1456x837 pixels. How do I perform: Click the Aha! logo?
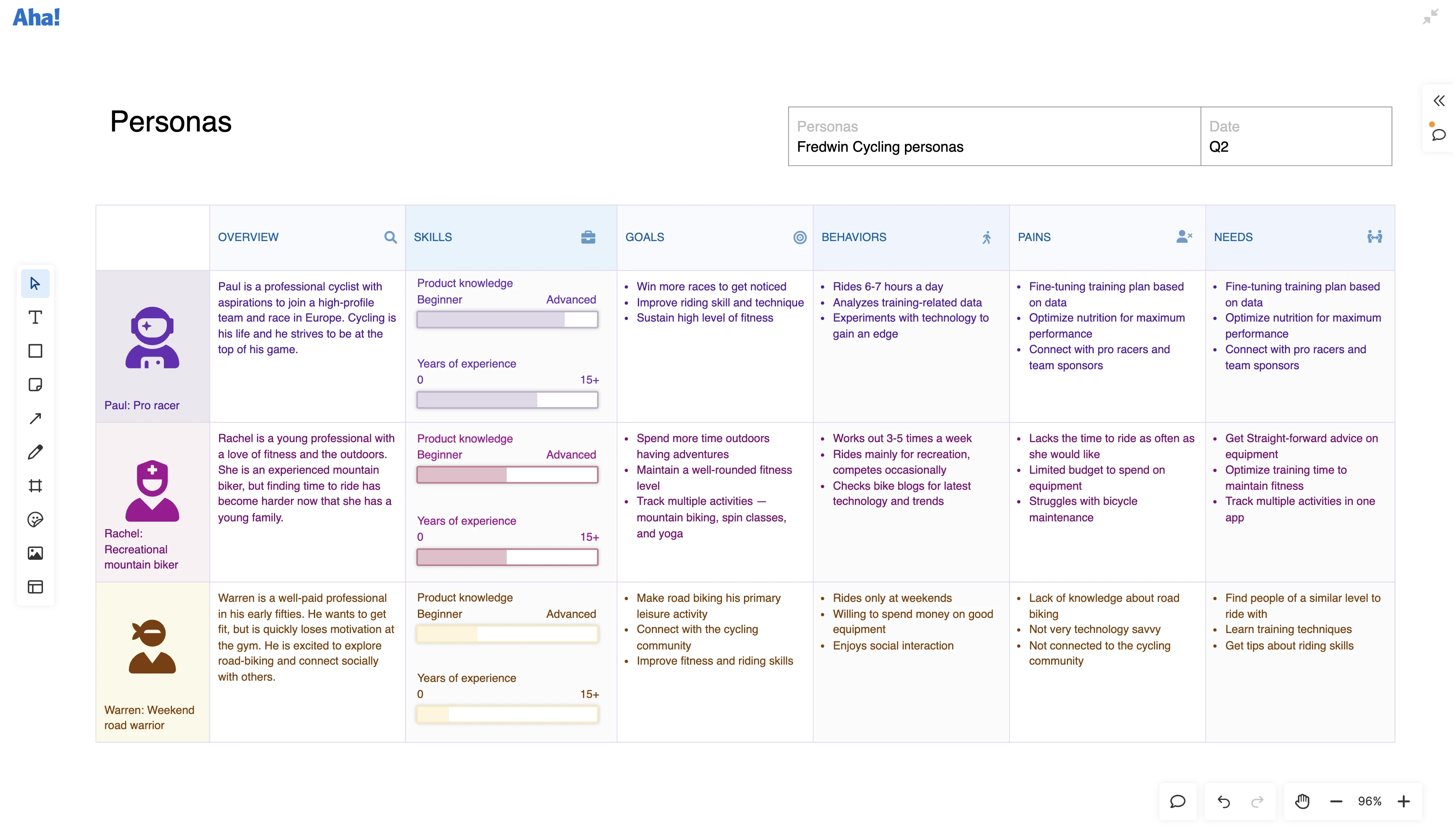pos(36,17)
